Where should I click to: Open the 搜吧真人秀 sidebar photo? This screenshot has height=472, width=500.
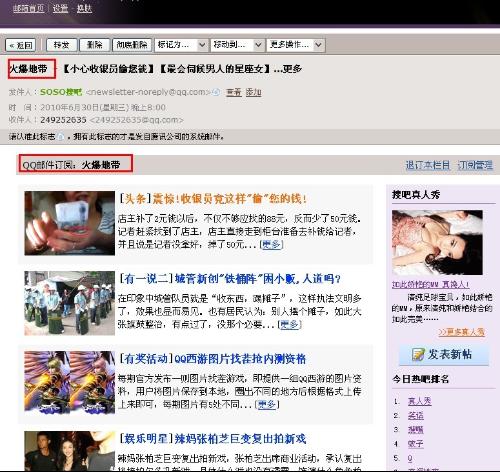point(437,242)
